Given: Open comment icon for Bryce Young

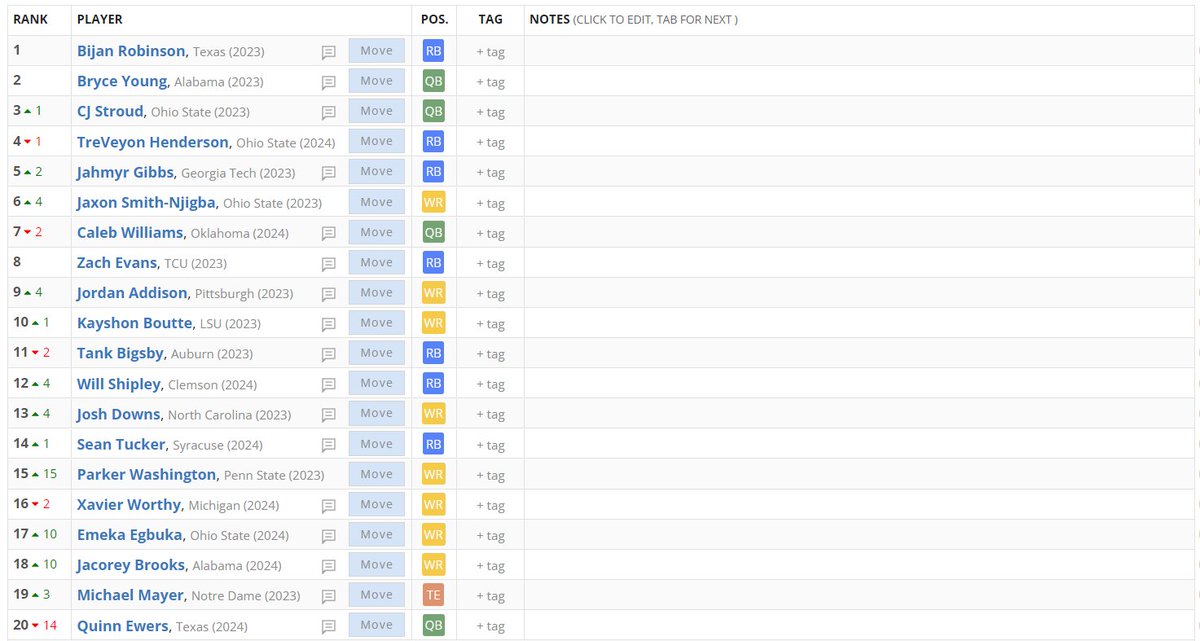Looking at the screenshot, I should coord(329,82).
